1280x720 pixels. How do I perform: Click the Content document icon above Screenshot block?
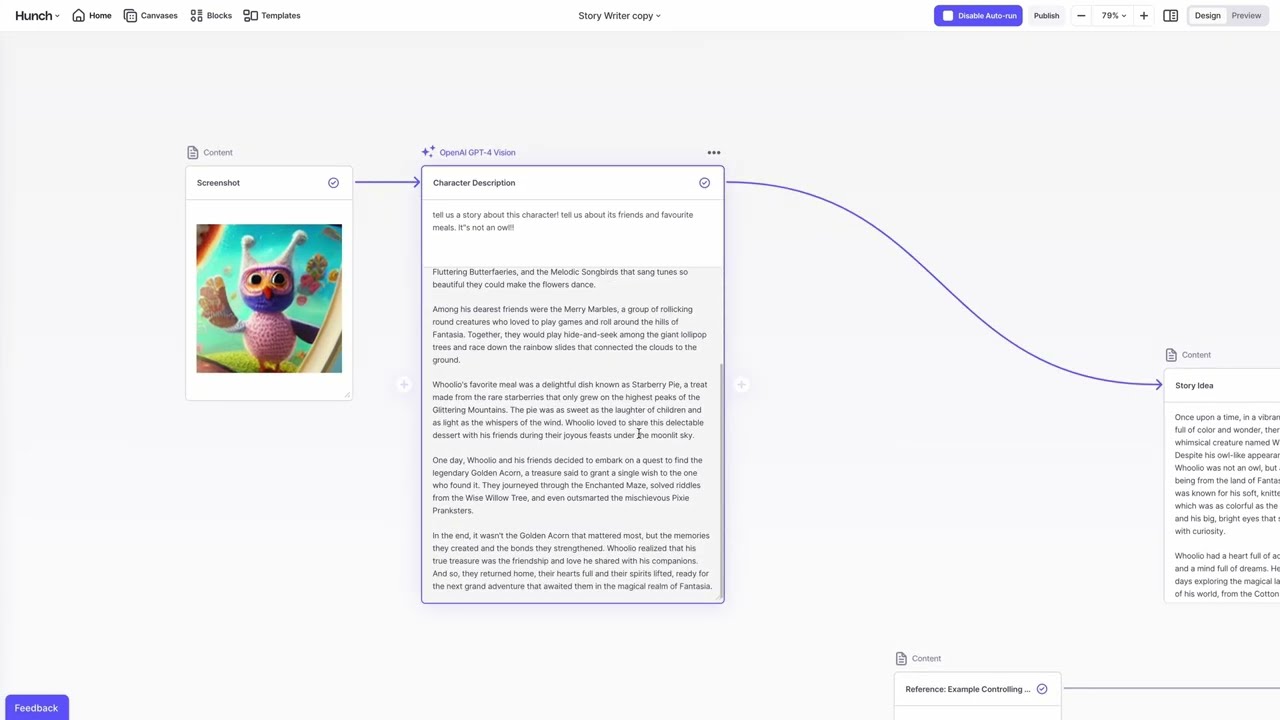(192, 152)
